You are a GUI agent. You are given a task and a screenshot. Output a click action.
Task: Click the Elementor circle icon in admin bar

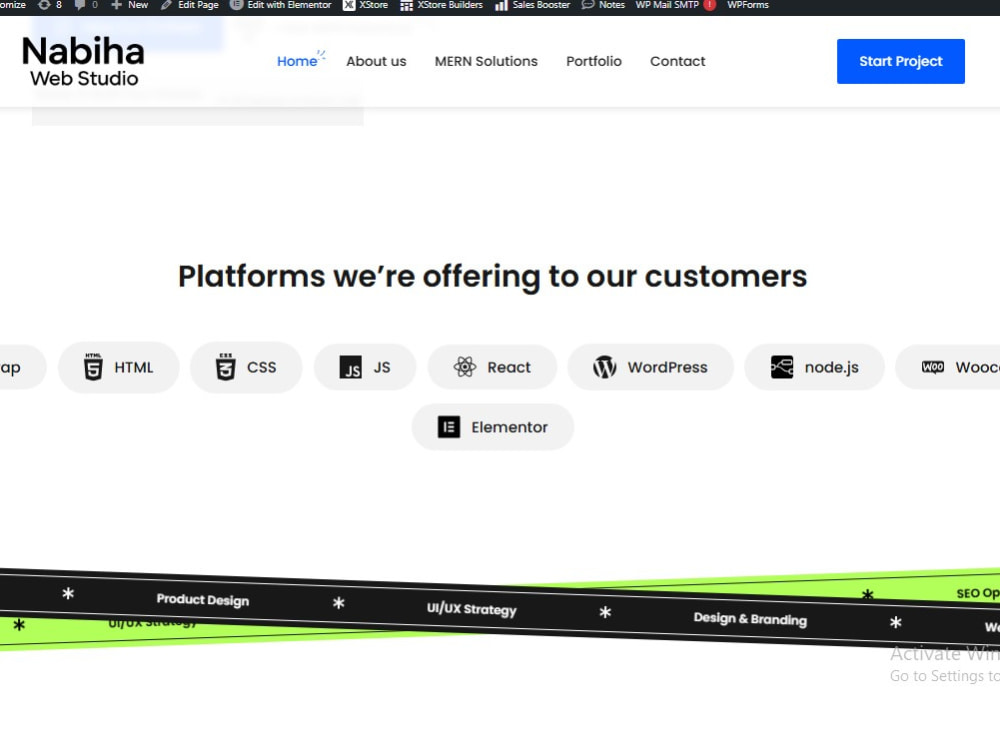[x=236, y=5]
